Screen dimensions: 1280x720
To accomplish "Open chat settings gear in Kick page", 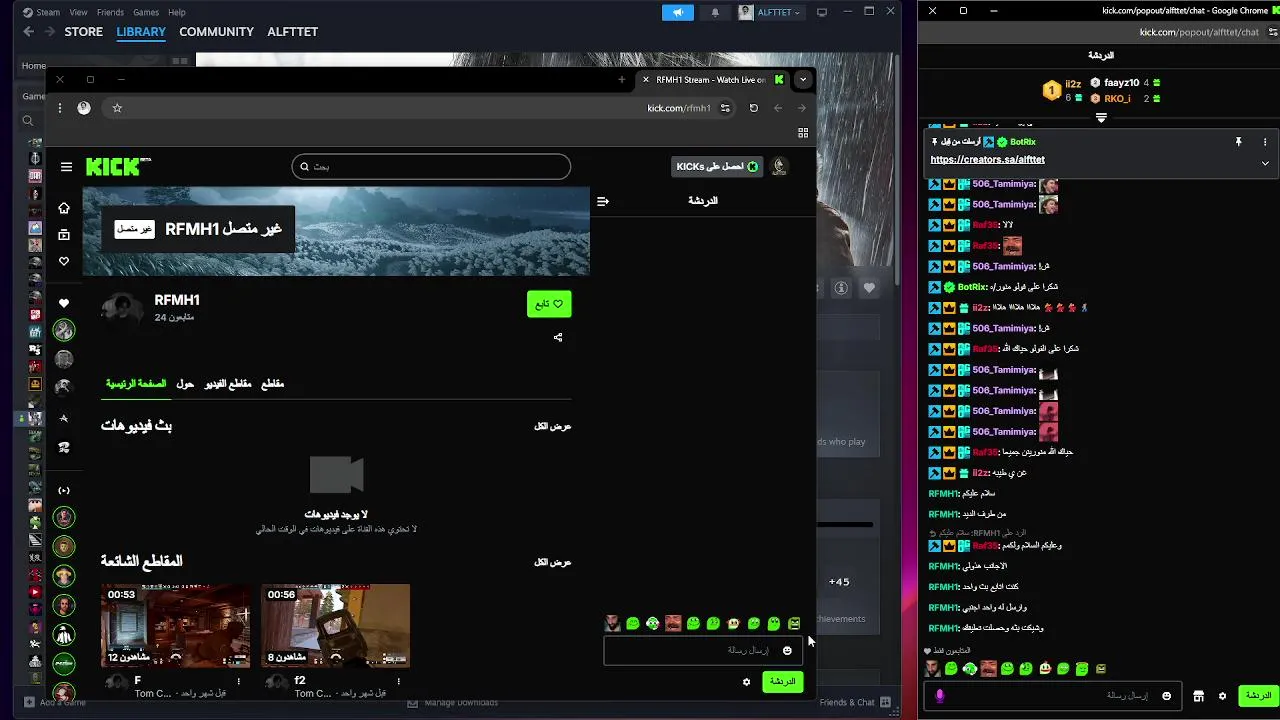I will tap(746, 682).
